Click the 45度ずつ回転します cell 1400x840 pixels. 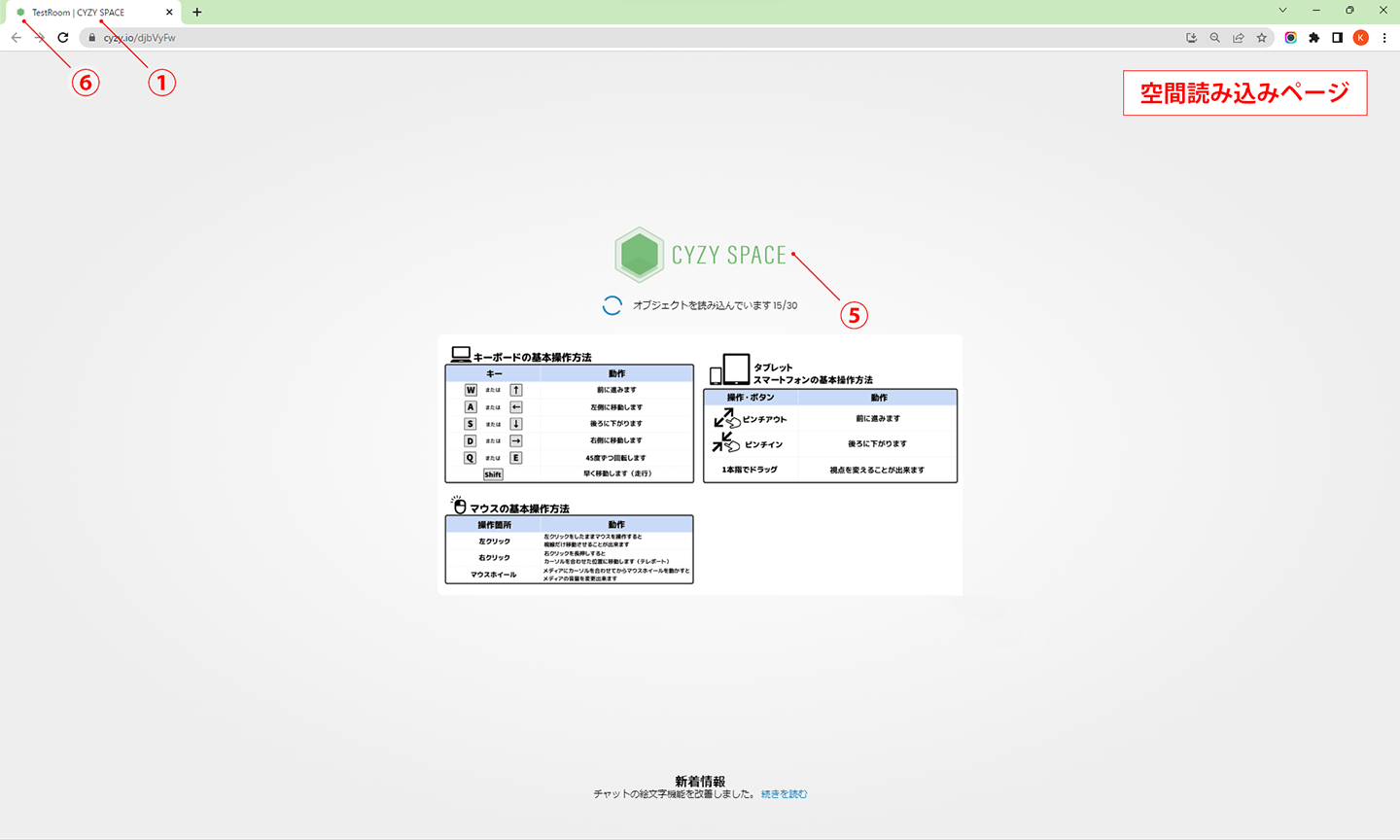[615, 458]
